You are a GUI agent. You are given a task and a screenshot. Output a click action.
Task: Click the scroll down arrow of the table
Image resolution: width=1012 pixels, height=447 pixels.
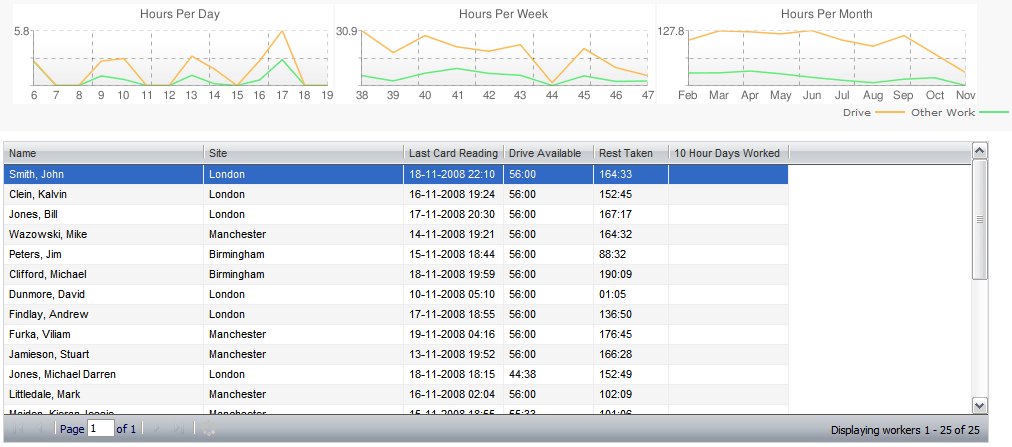click(980, 405)
